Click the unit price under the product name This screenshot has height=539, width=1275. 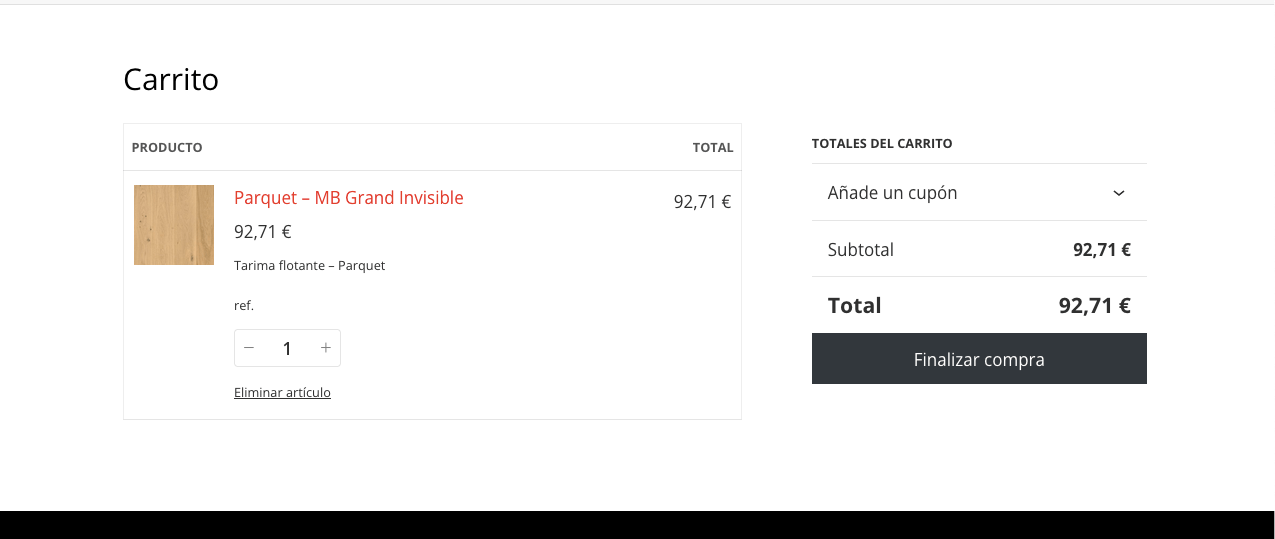coord(263,232)
